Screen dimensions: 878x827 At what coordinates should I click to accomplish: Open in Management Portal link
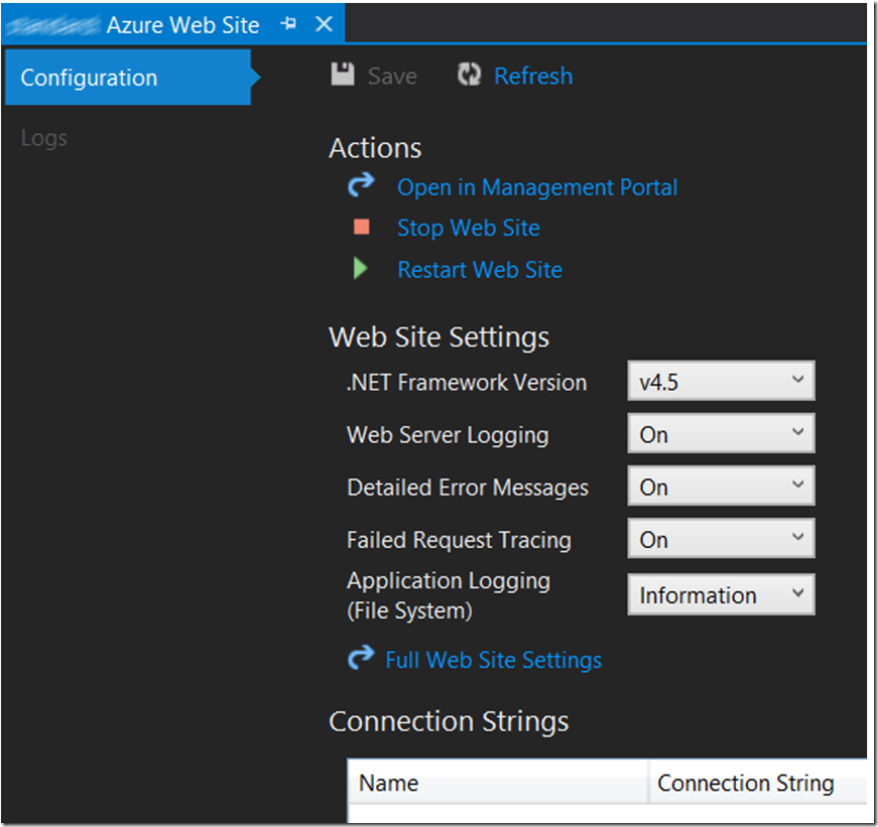pyautogui.click(x=537, y=188)
